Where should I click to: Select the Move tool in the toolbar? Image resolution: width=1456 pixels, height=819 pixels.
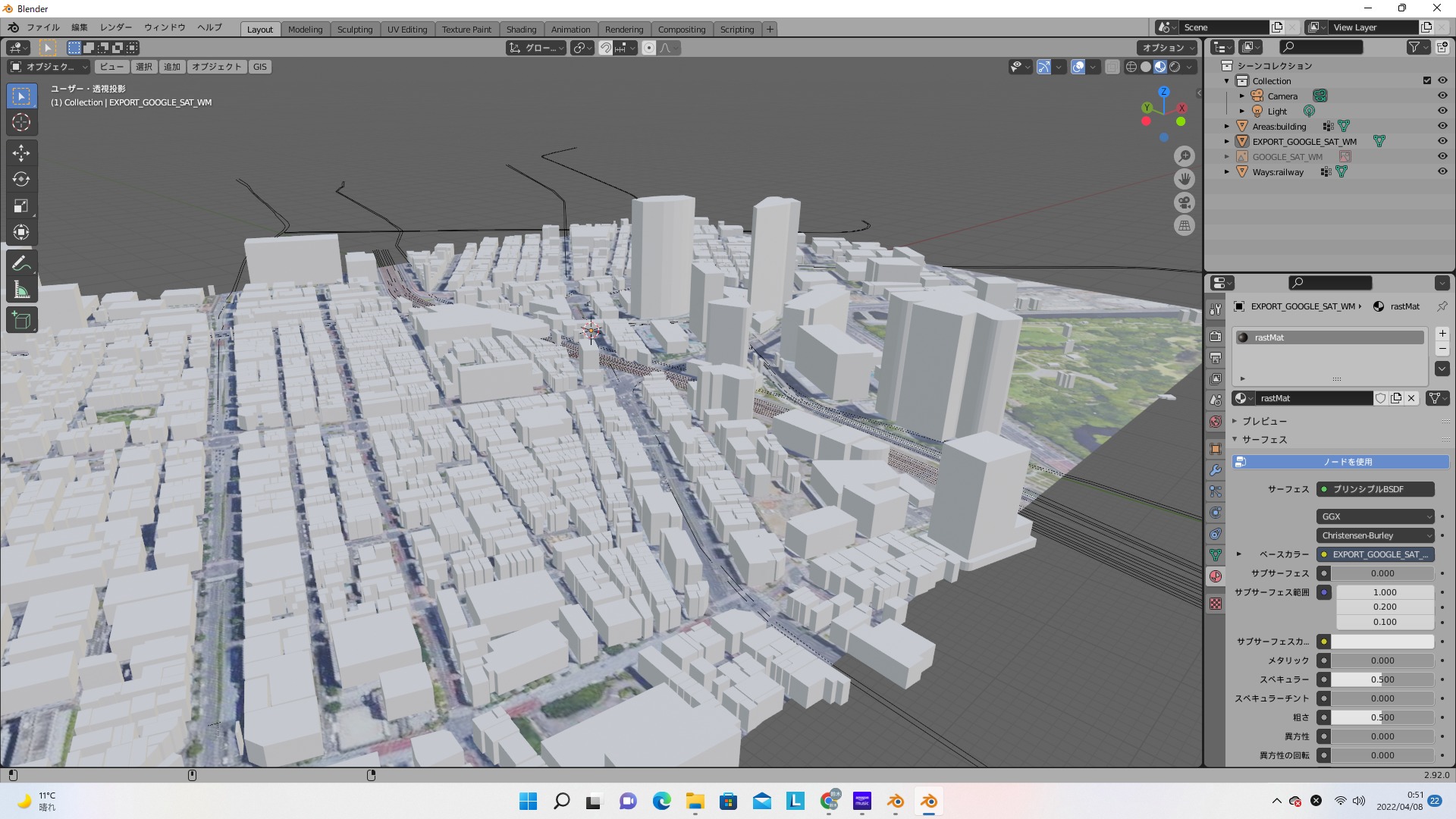click(21, 153)
